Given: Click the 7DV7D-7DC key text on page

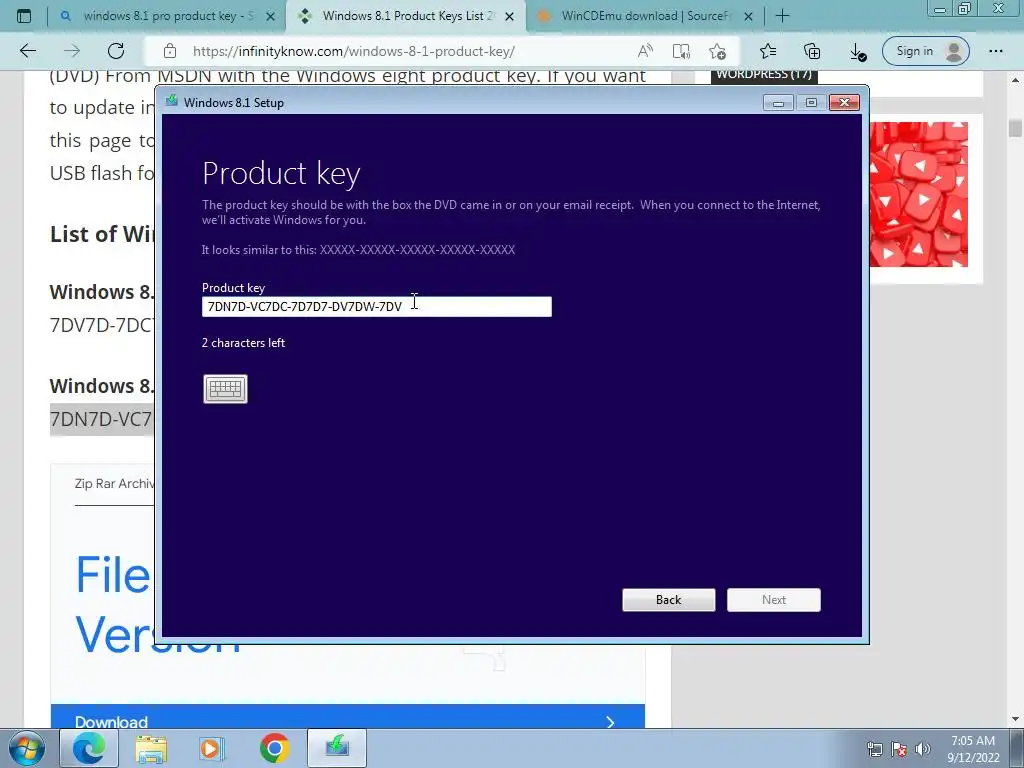Looking at the screenshot, I should (x=101, y=325).
